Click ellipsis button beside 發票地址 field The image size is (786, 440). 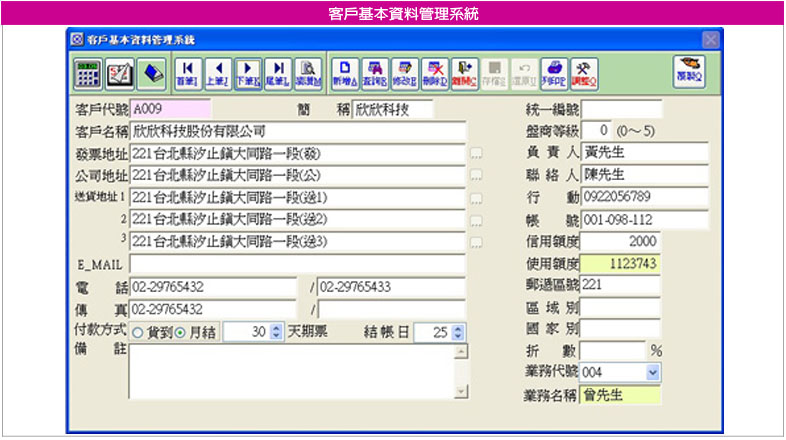pyautogui.click(x=476, y=154)
